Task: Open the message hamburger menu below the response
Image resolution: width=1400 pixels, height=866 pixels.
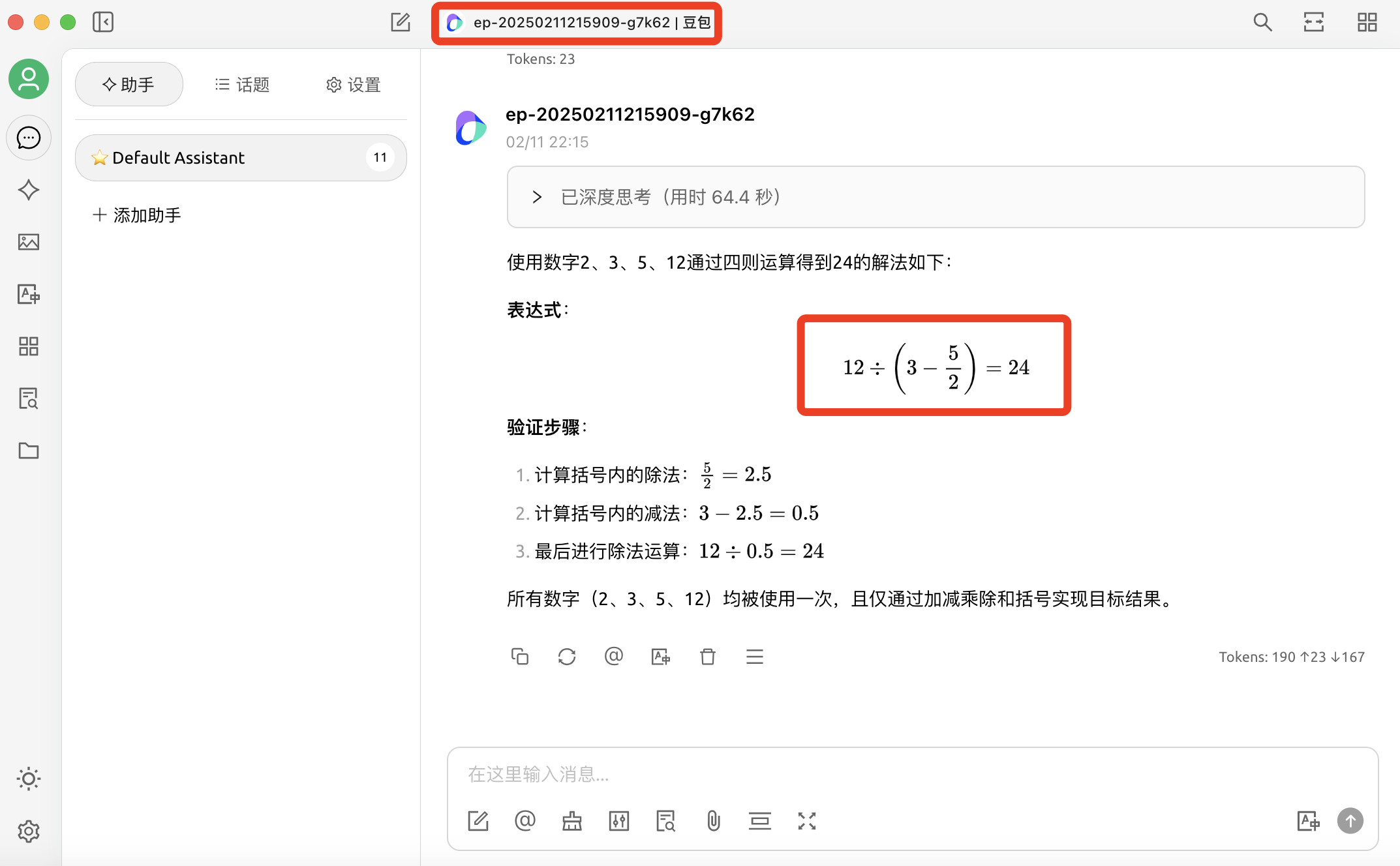Action: pyautogui.click(x=754, y=656)
